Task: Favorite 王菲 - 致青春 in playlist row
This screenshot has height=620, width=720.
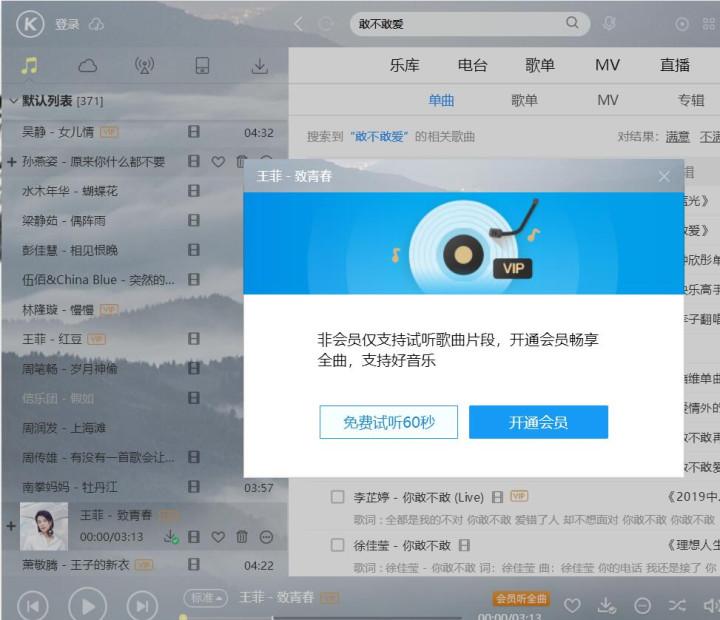Action: pyautogui.click(x=218, y=537)
